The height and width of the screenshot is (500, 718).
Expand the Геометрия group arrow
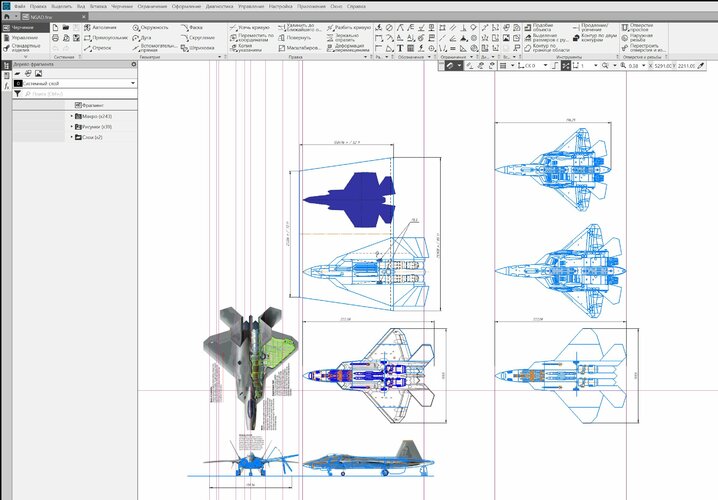point(219,57)
